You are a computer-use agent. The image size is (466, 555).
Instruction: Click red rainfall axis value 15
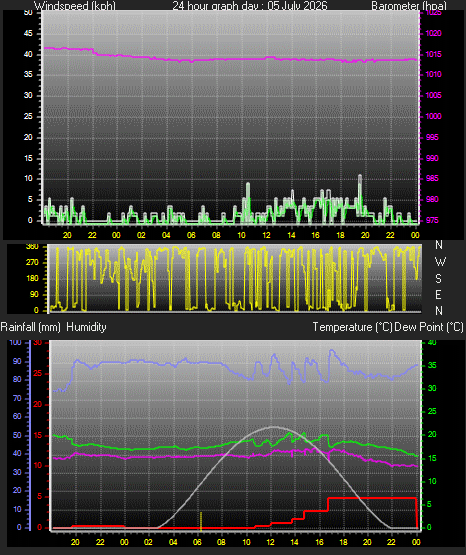coord(37,435)
